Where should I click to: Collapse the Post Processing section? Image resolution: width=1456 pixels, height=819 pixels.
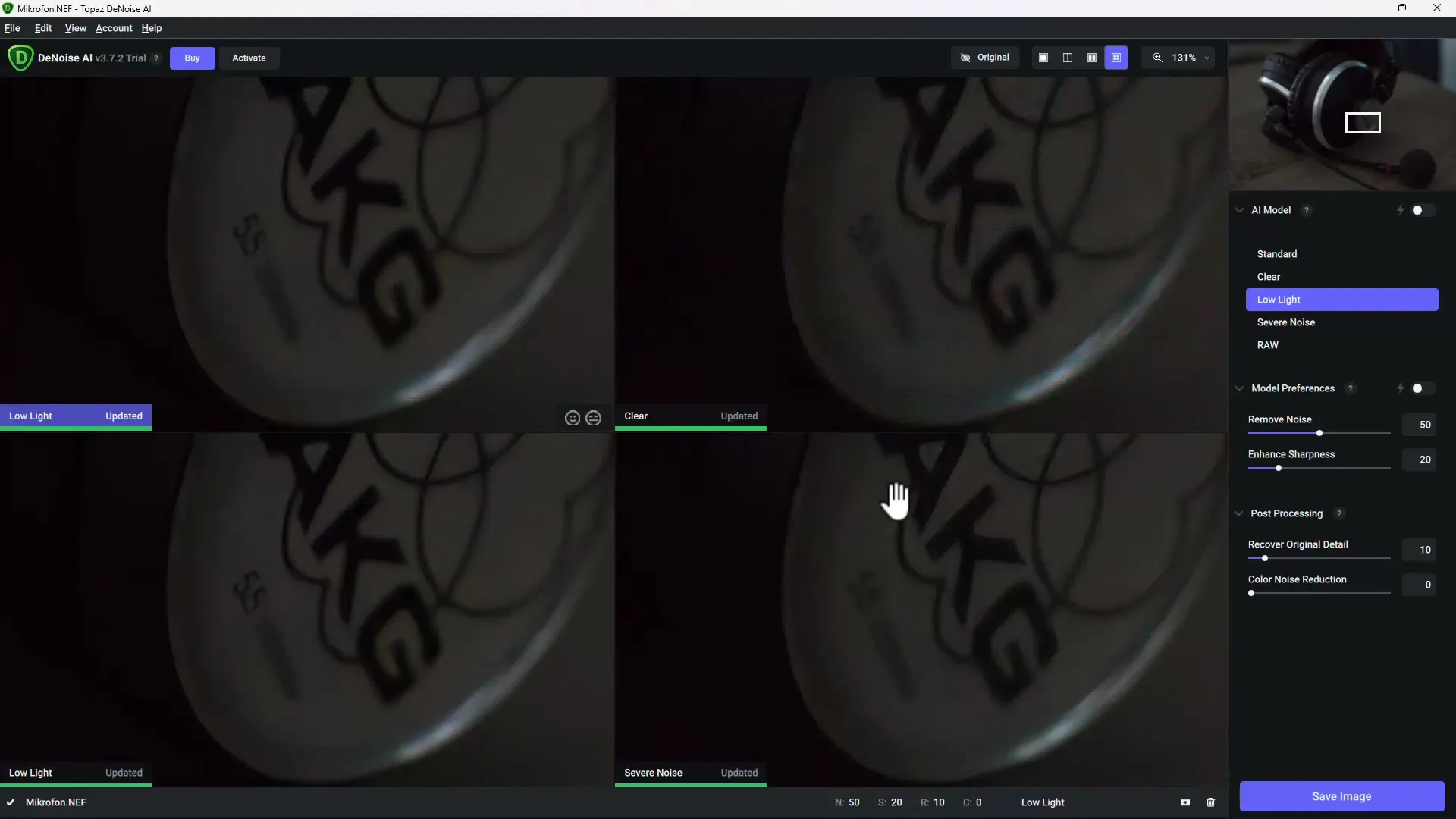(x=1238, y=513)
